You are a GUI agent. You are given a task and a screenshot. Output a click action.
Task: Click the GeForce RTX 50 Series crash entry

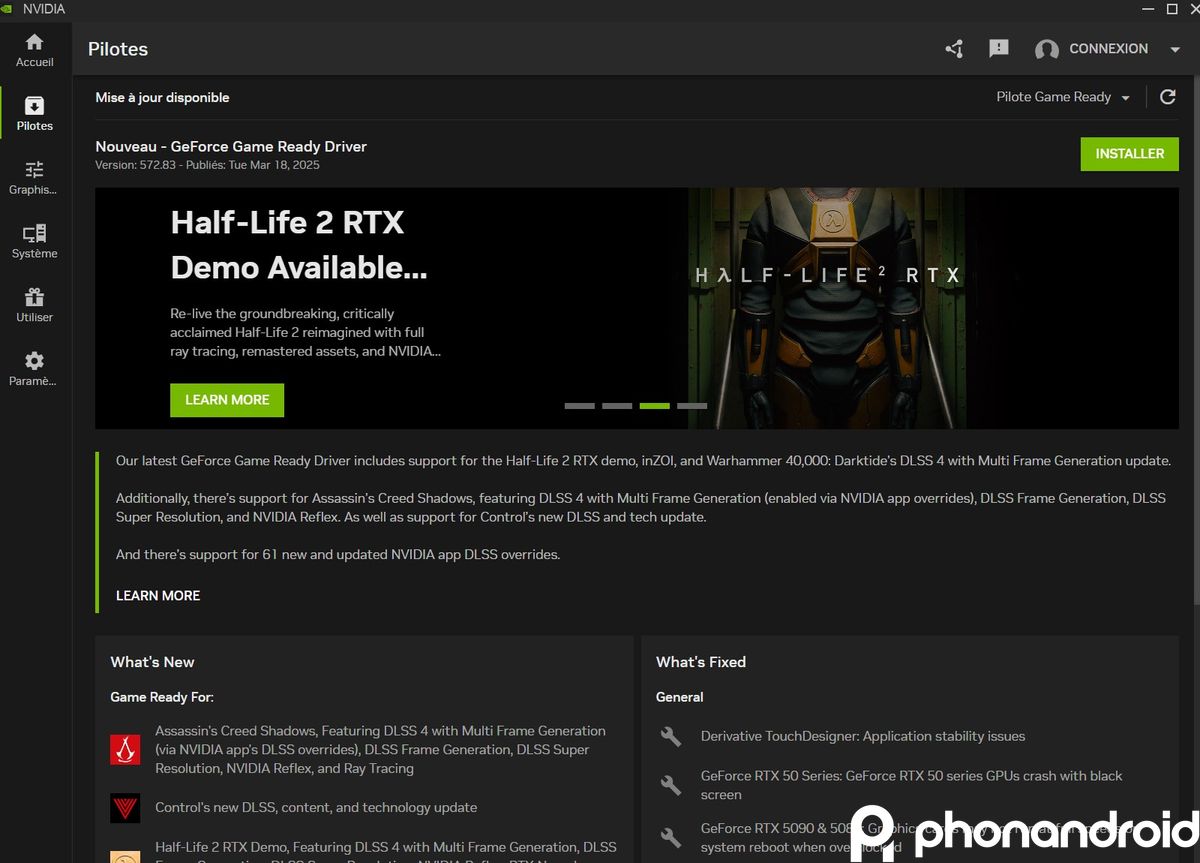pyautogui.click(x=912, y=785)
